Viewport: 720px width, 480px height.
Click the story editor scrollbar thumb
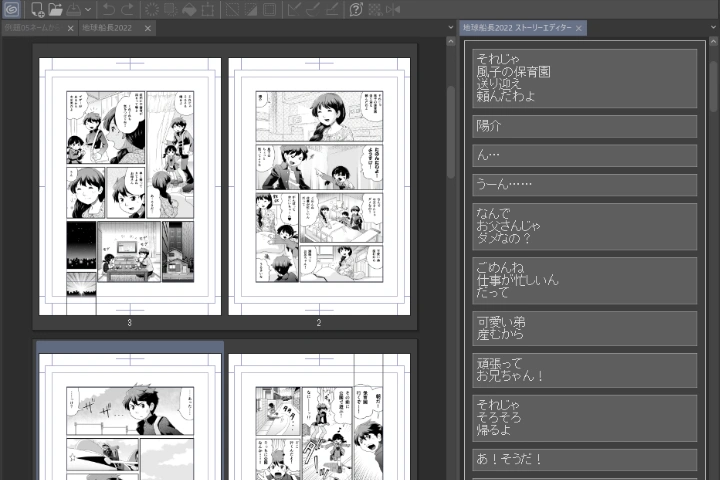(714, 86)
